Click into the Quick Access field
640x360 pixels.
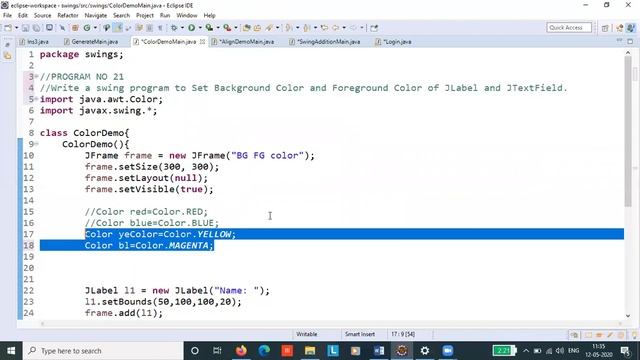coord(569,27)
